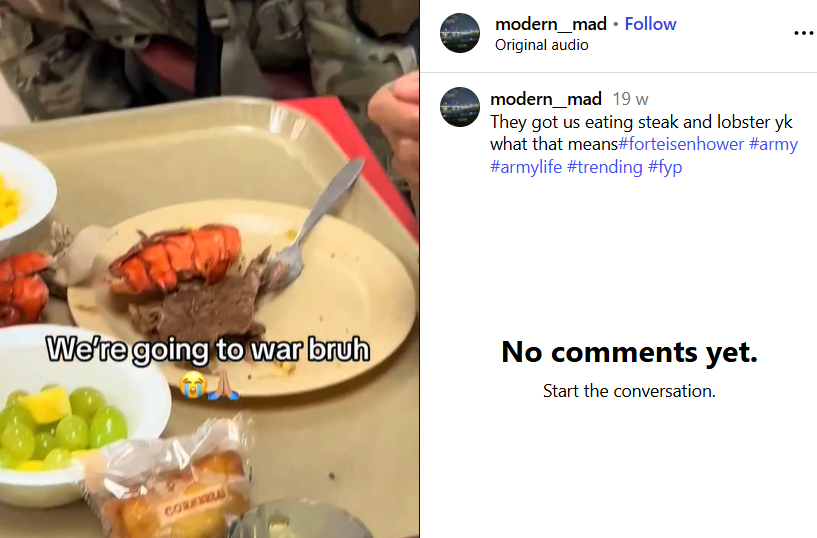817x538 pixels.
Task: Open the #forteisenhower hashtag
Action: (681, 144)
